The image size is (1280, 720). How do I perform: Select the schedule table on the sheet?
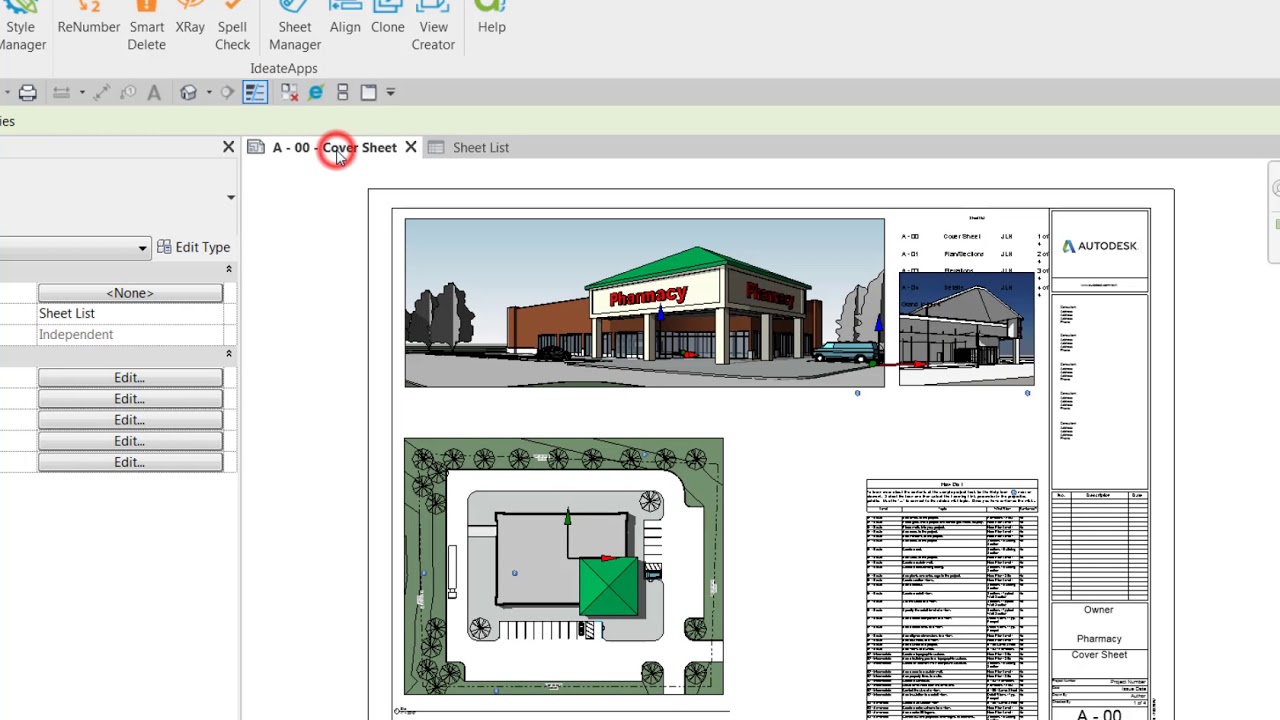[951, 600]
